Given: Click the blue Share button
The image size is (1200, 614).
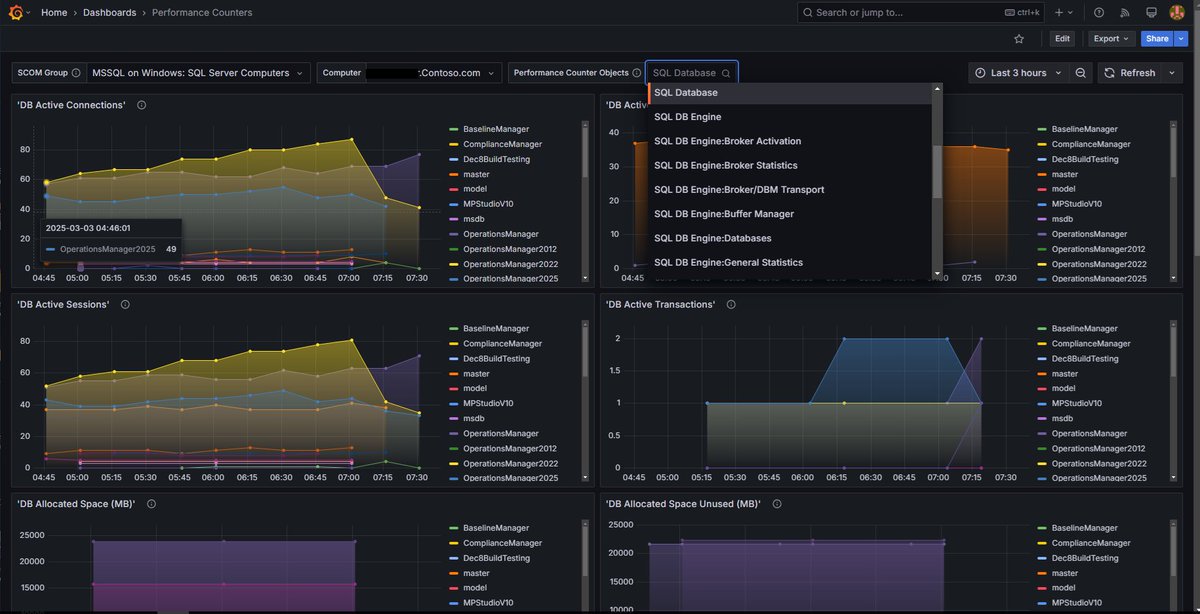Looking at the screenshot, I should click(x=1157, y=39).
